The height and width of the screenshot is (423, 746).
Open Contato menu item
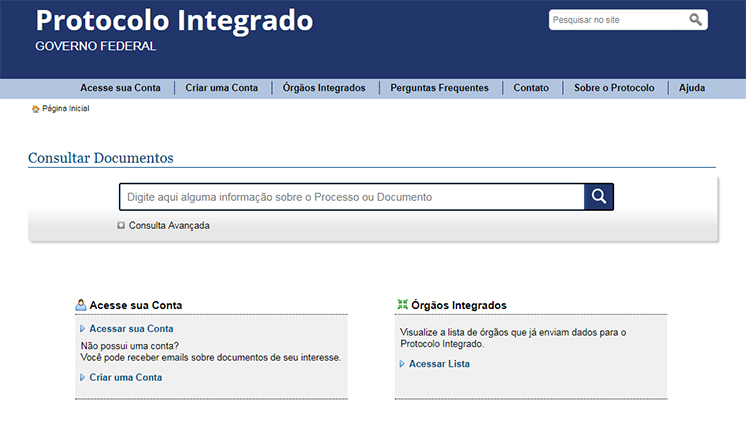pyautogui.click(x=531, y=88)
